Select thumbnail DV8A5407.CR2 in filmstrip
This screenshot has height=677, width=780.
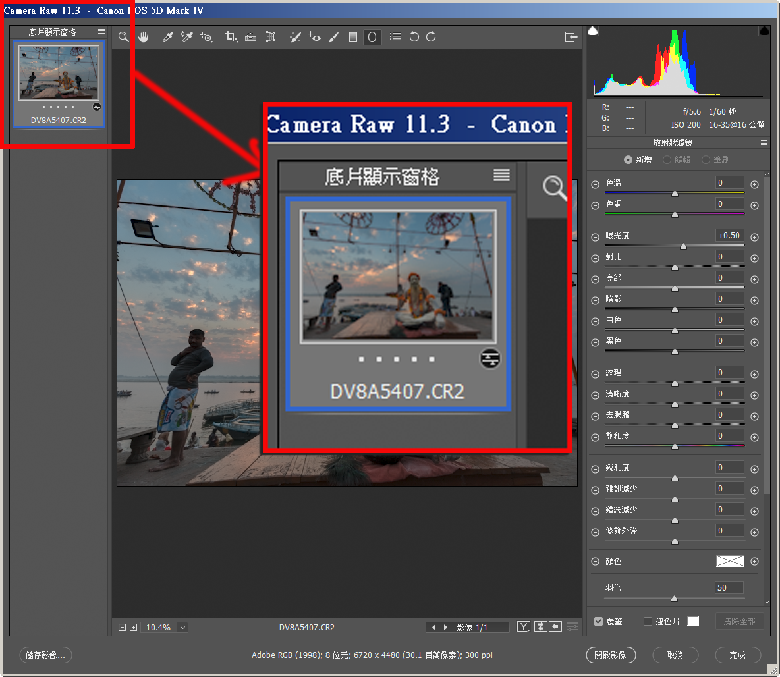tap(59, 84)
